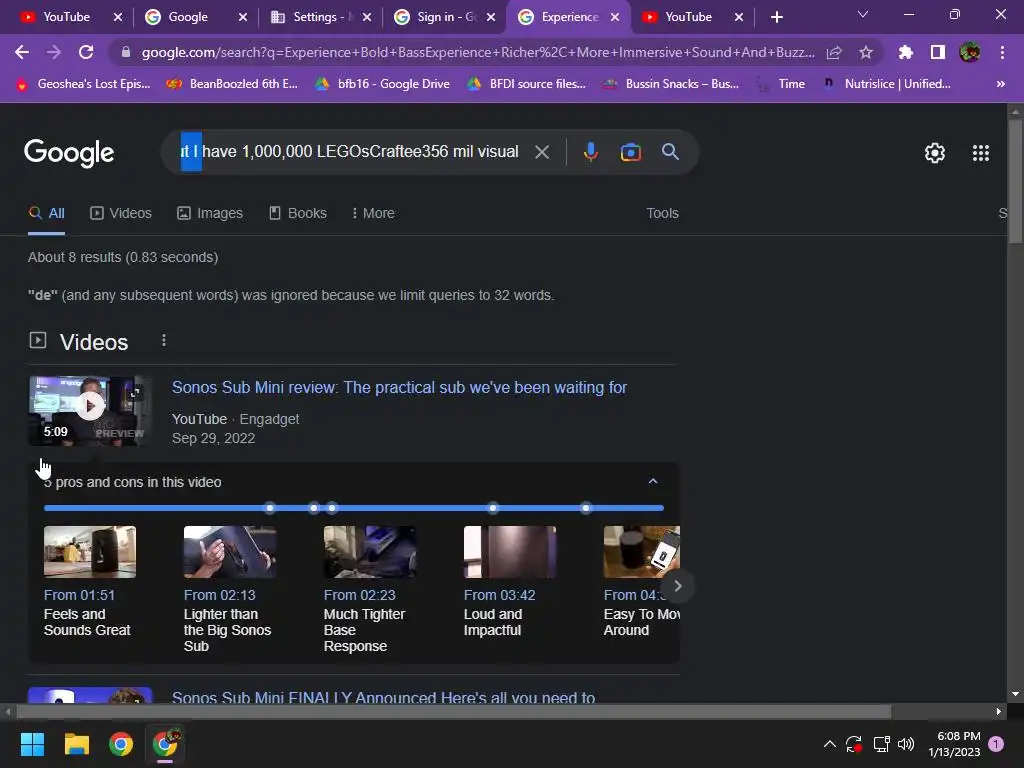1024x768 pixels.
Task: Open the Chrome three-dot menu
Action: pos(1002,52)
